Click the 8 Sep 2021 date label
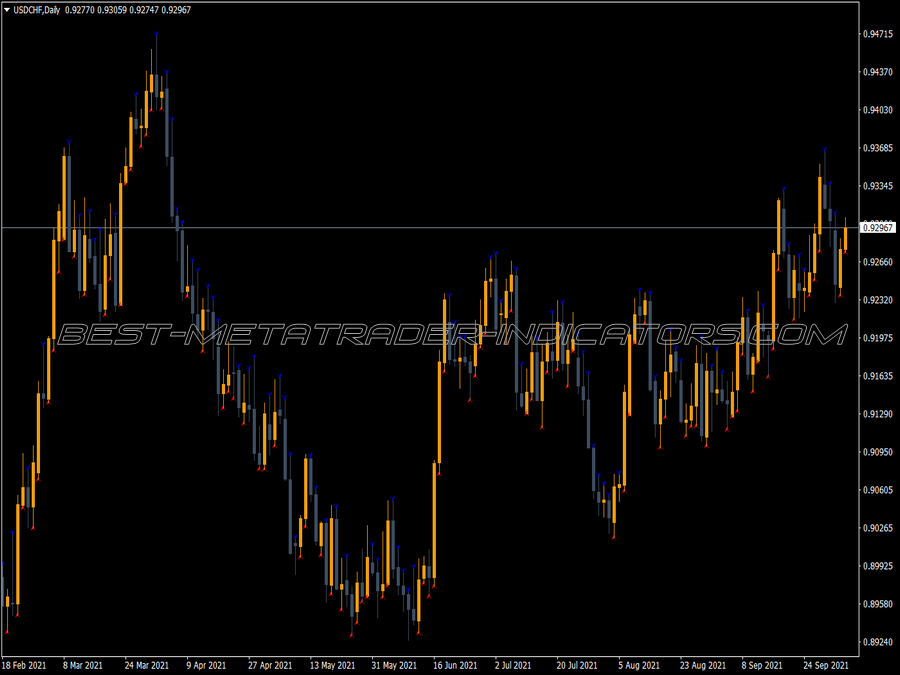The height and width of the screenshot is (675, 900). click(x=762, y=665)
